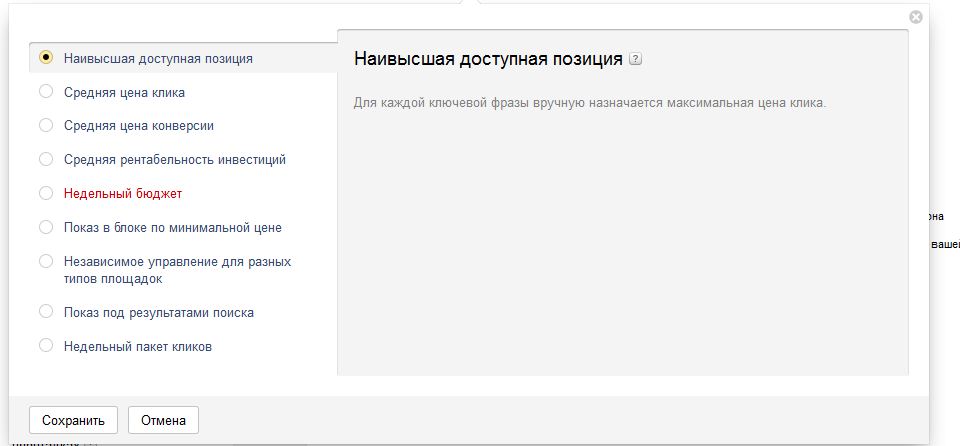Select Показ под результатами поиска radio button
This screenshot has width=960, height=446.
(45, 312)
